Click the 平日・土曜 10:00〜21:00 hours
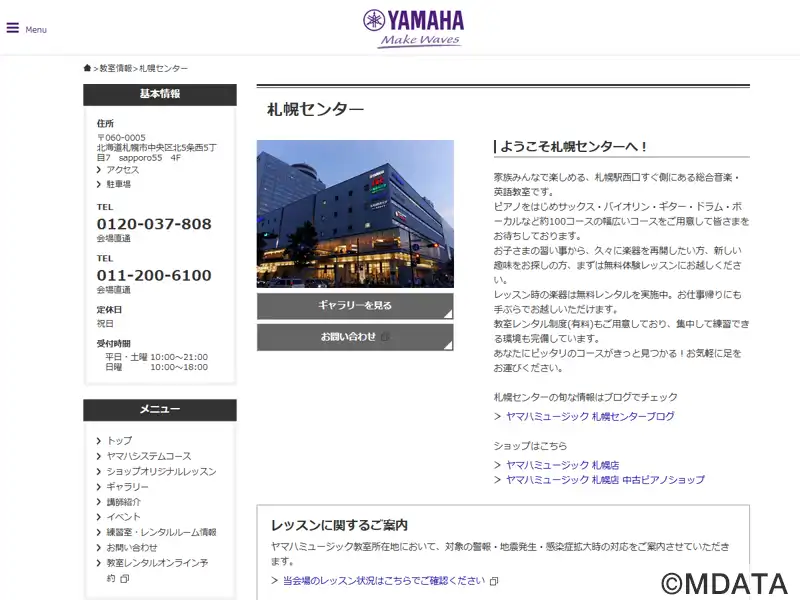 [157, 357]
